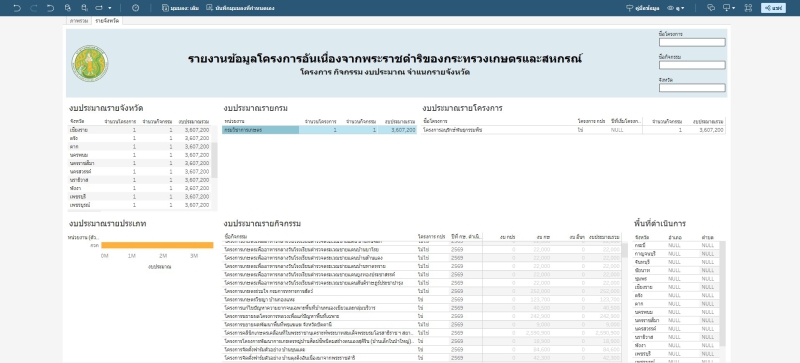The height and width of the screenshot is (363, 800).
Task: Click the scrollbar of the activities table
Action: pos(624,250)
